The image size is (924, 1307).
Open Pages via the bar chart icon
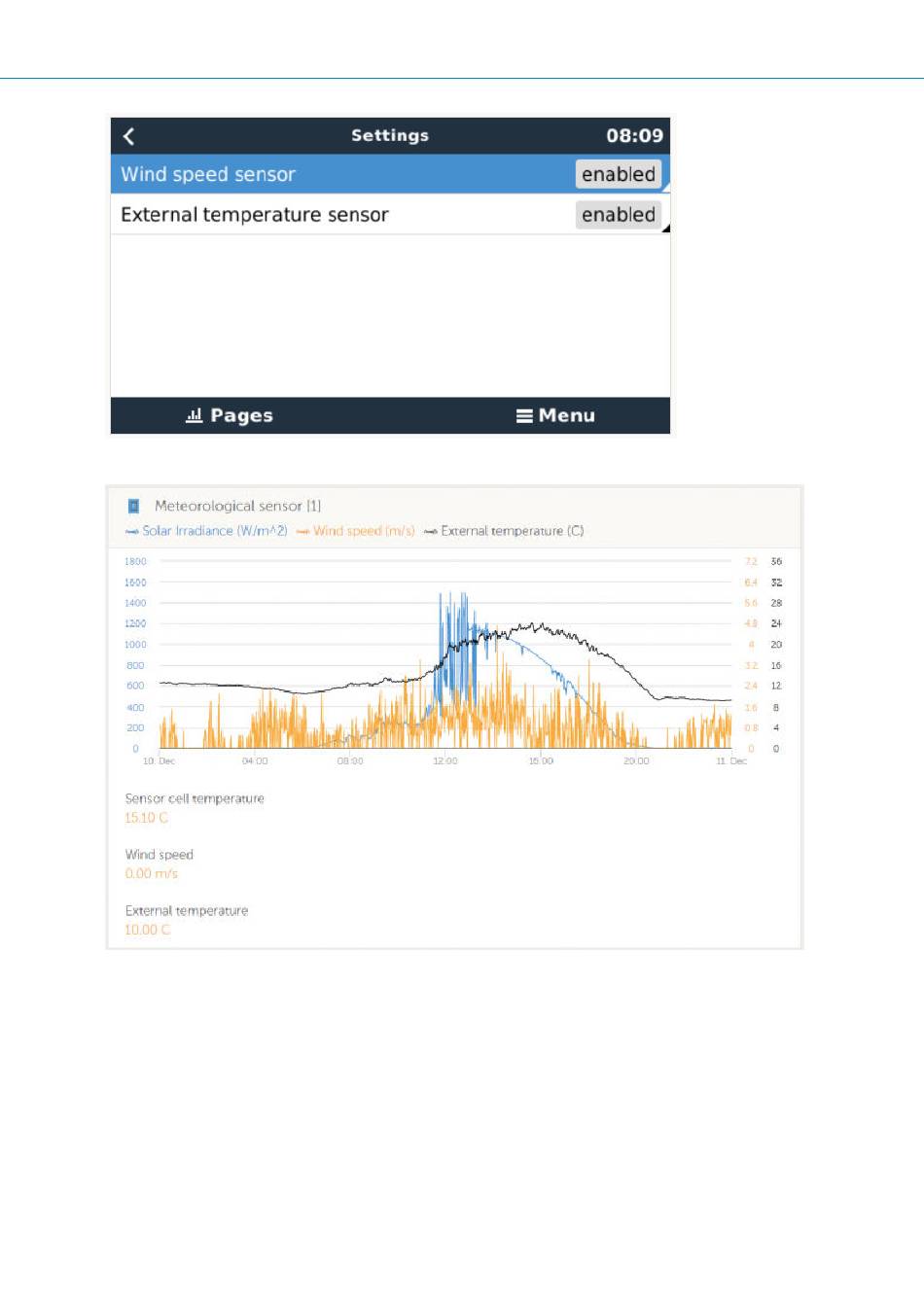pos(195,415)
